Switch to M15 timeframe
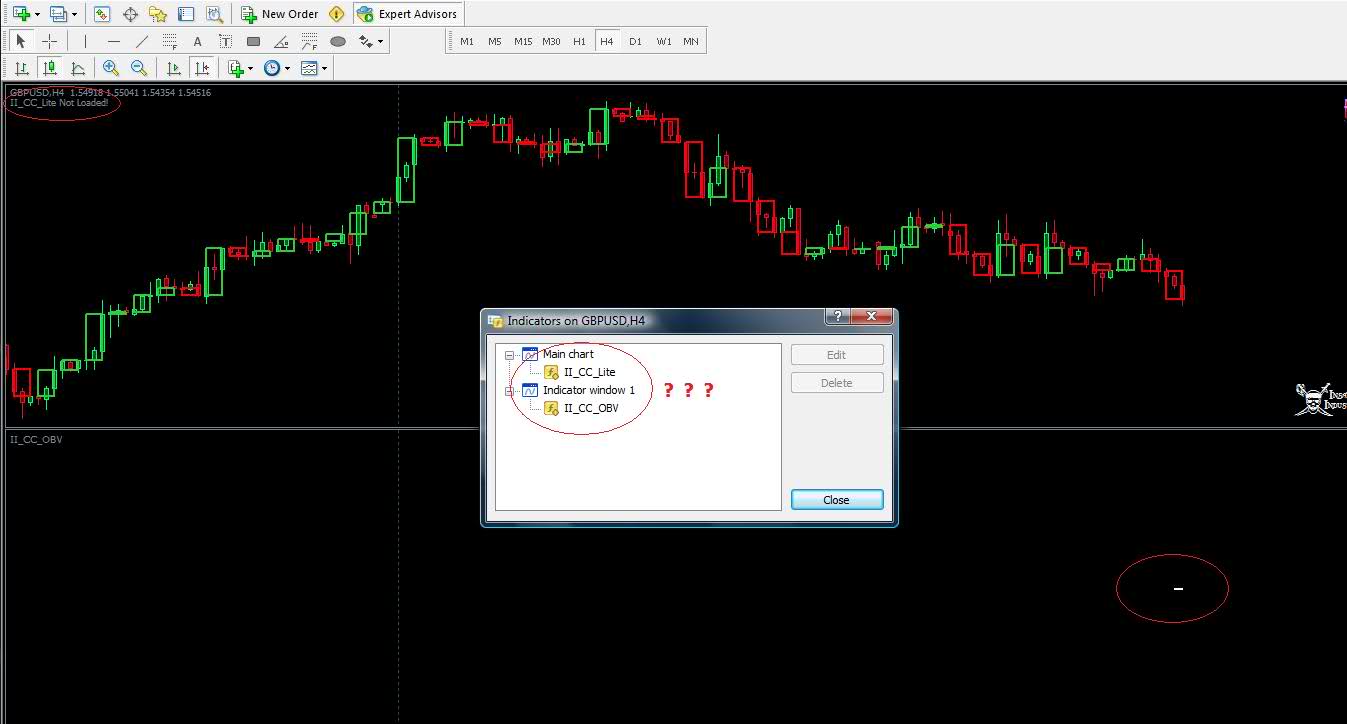Image resolution: width=1347 pixels, height=724 pixels. 523,41
